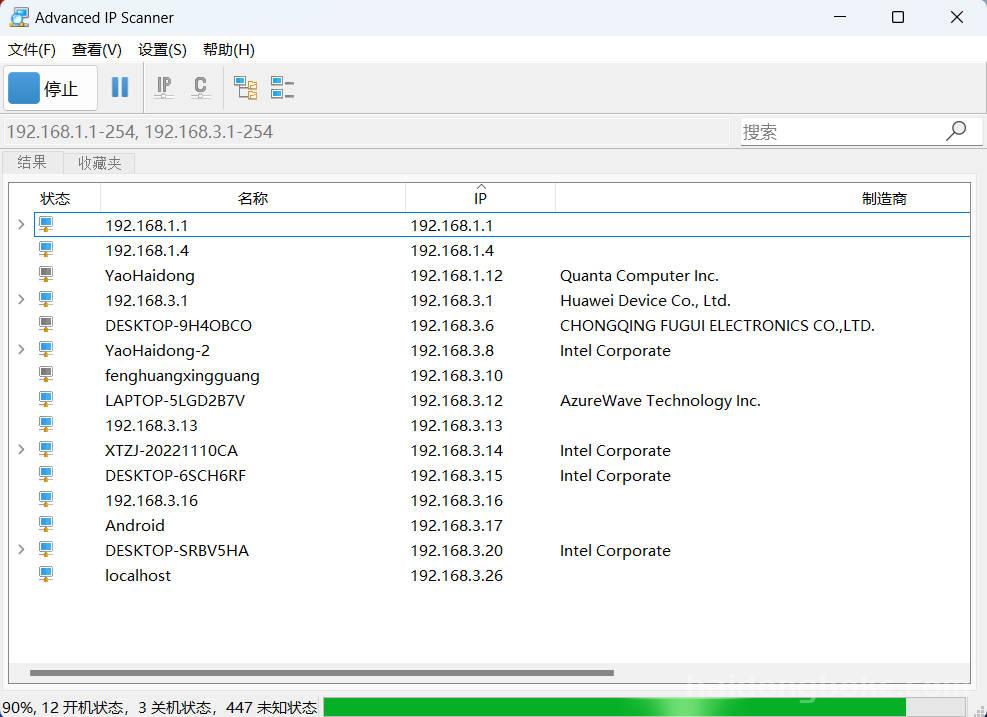The image size is (987, 717).
Task: Open the 文件(F) menu
Action: [31, 50]
